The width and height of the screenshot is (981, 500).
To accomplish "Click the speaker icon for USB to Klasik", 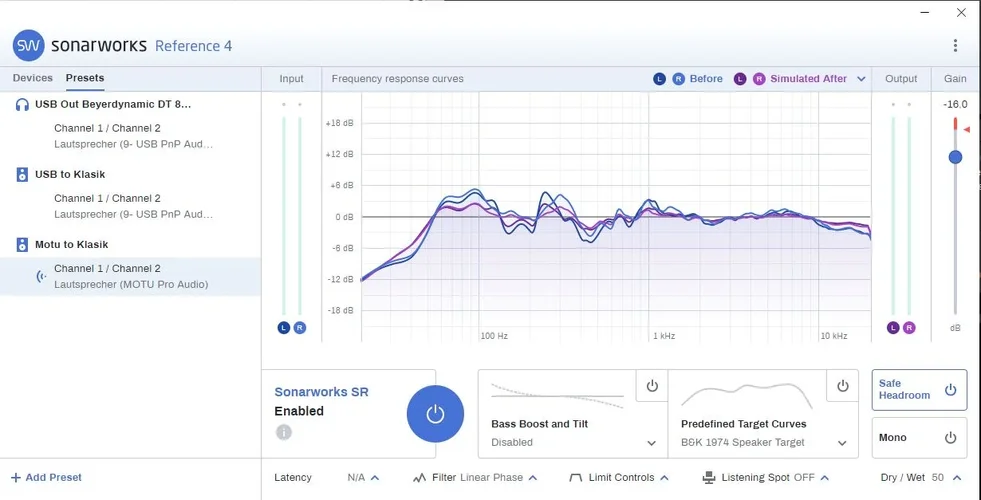I will coord(22,174).
